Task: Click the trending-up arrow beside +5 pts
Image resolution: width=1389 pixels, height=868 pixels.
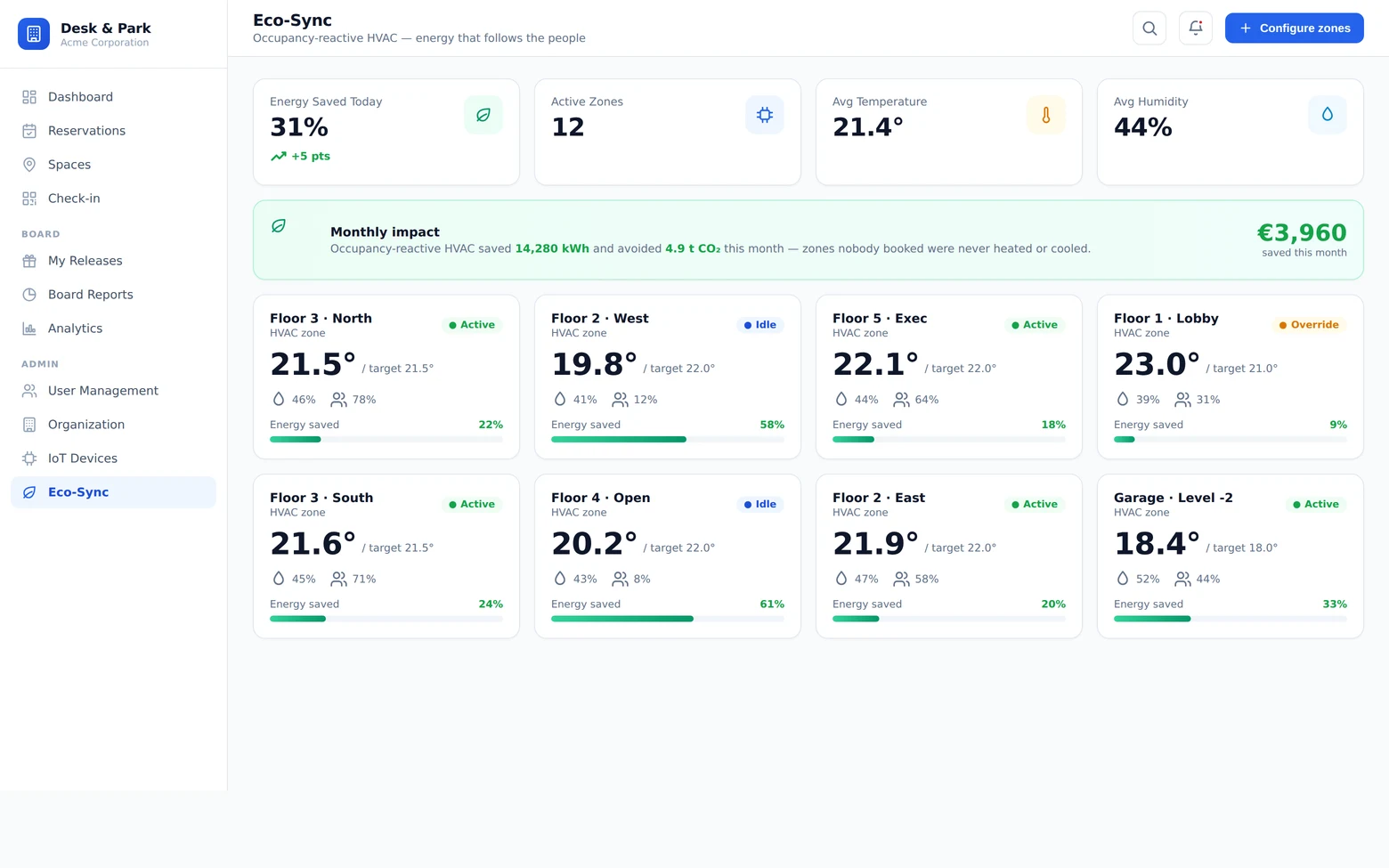Action: 279,156
